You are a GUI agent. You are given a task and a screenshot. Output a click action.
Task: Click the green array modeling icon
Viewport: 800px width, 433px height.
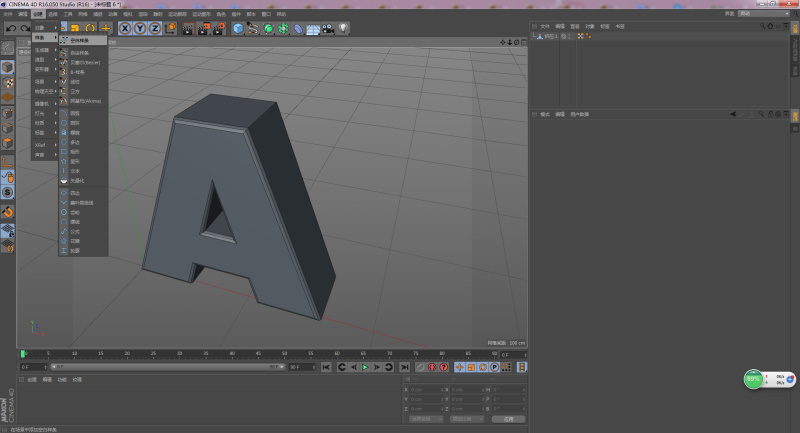point(283,29)
